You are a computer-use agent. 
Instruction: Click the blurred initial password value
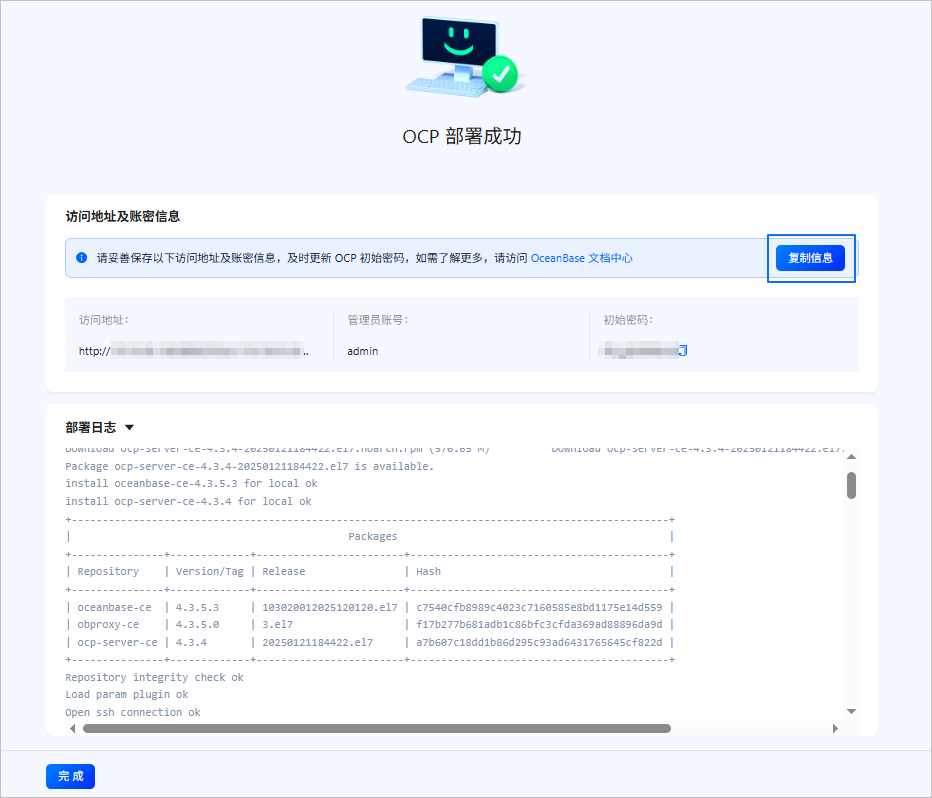point(641,351)
